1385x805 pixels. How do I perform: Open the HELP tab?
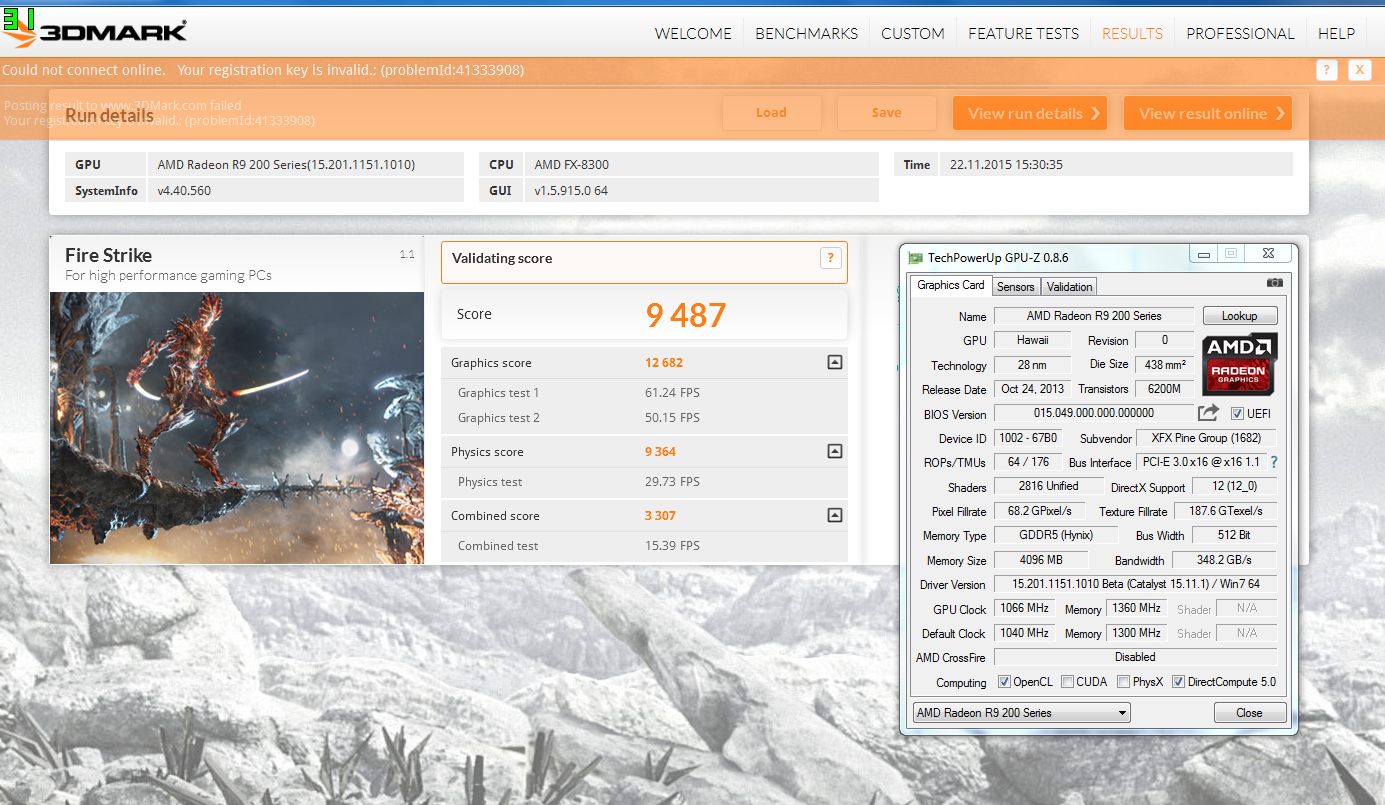(1336, 33)
